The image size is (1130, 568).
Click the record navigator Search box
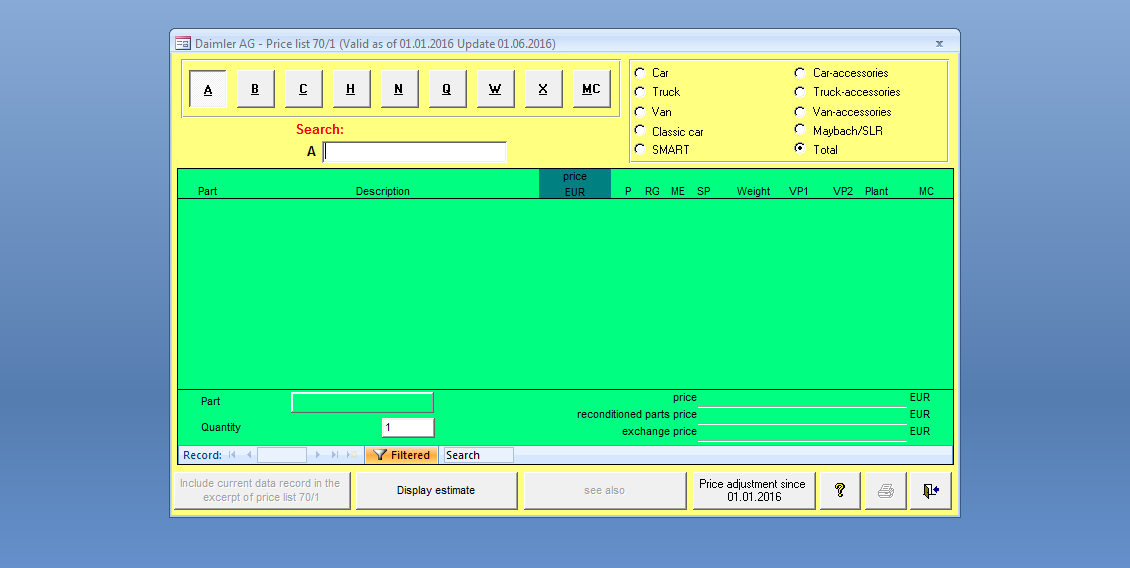478,455
